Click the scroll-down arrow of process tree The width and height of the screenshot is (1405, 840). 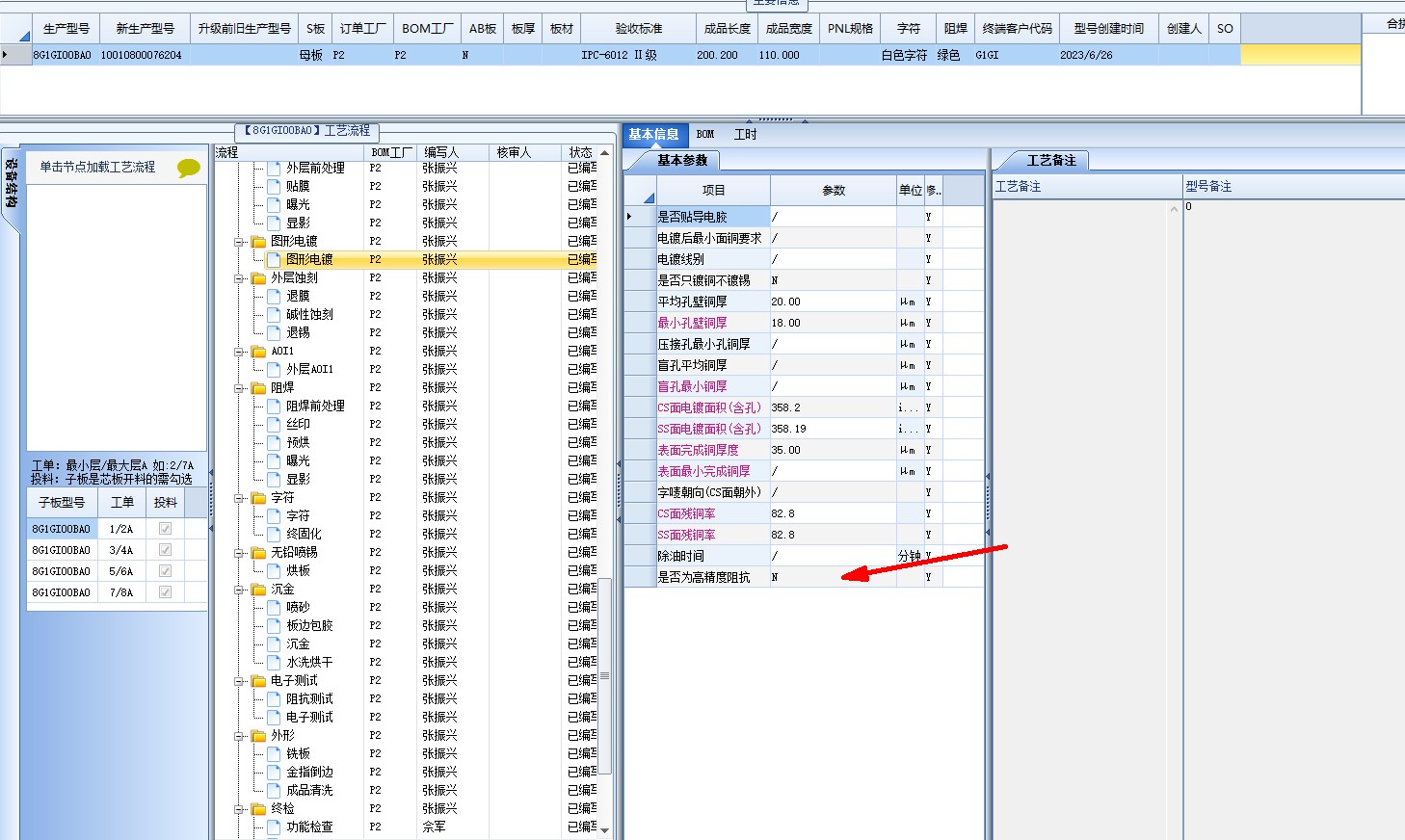coord(604,830)
